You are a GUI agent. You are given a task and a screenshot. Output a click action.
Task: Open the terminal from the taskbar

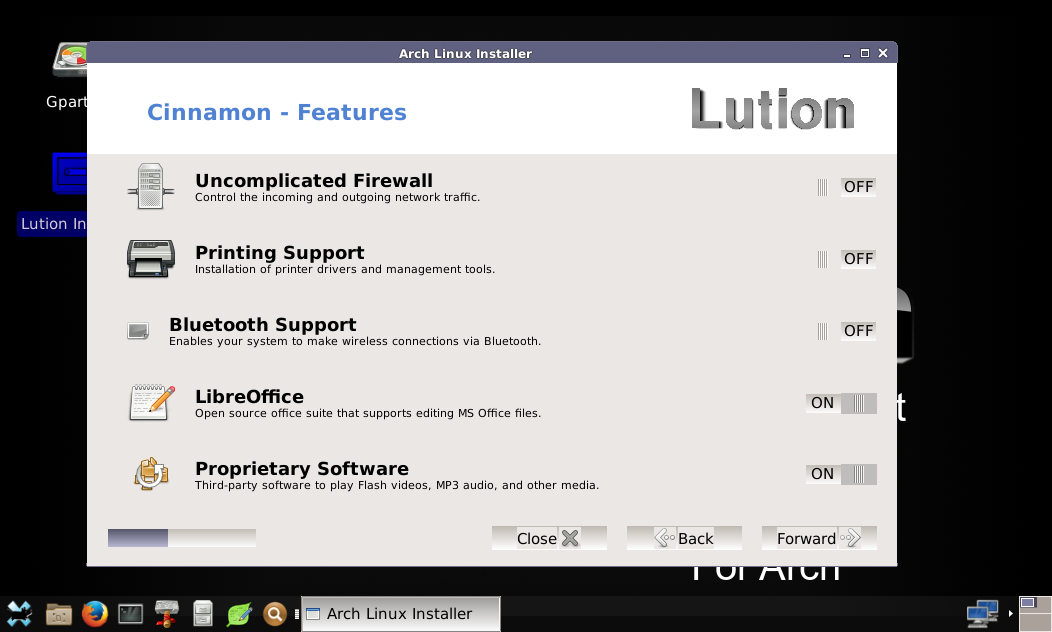[130, 613]
